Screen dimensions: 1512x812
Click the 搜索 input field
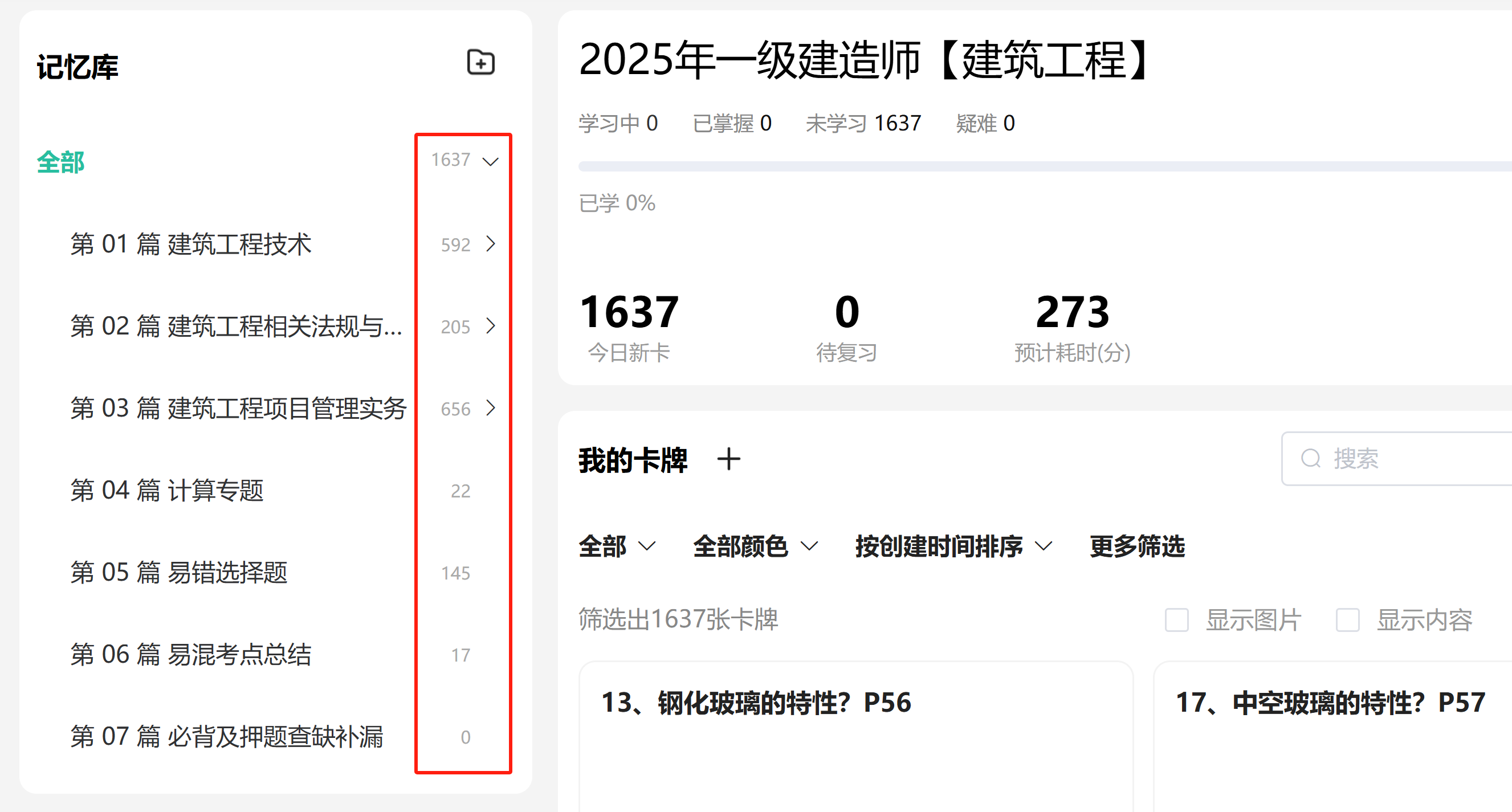1397,458
